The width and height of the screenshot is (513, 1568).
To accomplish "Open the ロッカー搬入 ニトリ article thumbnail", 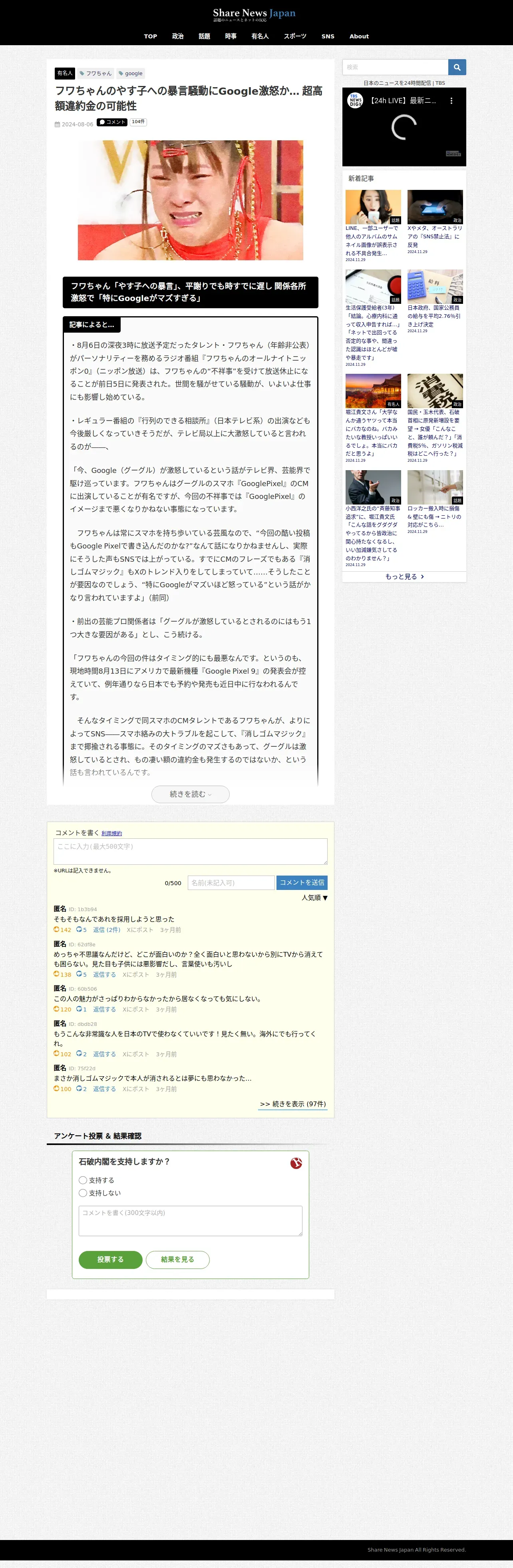I will pyautogui.click(x=435, y=487).
